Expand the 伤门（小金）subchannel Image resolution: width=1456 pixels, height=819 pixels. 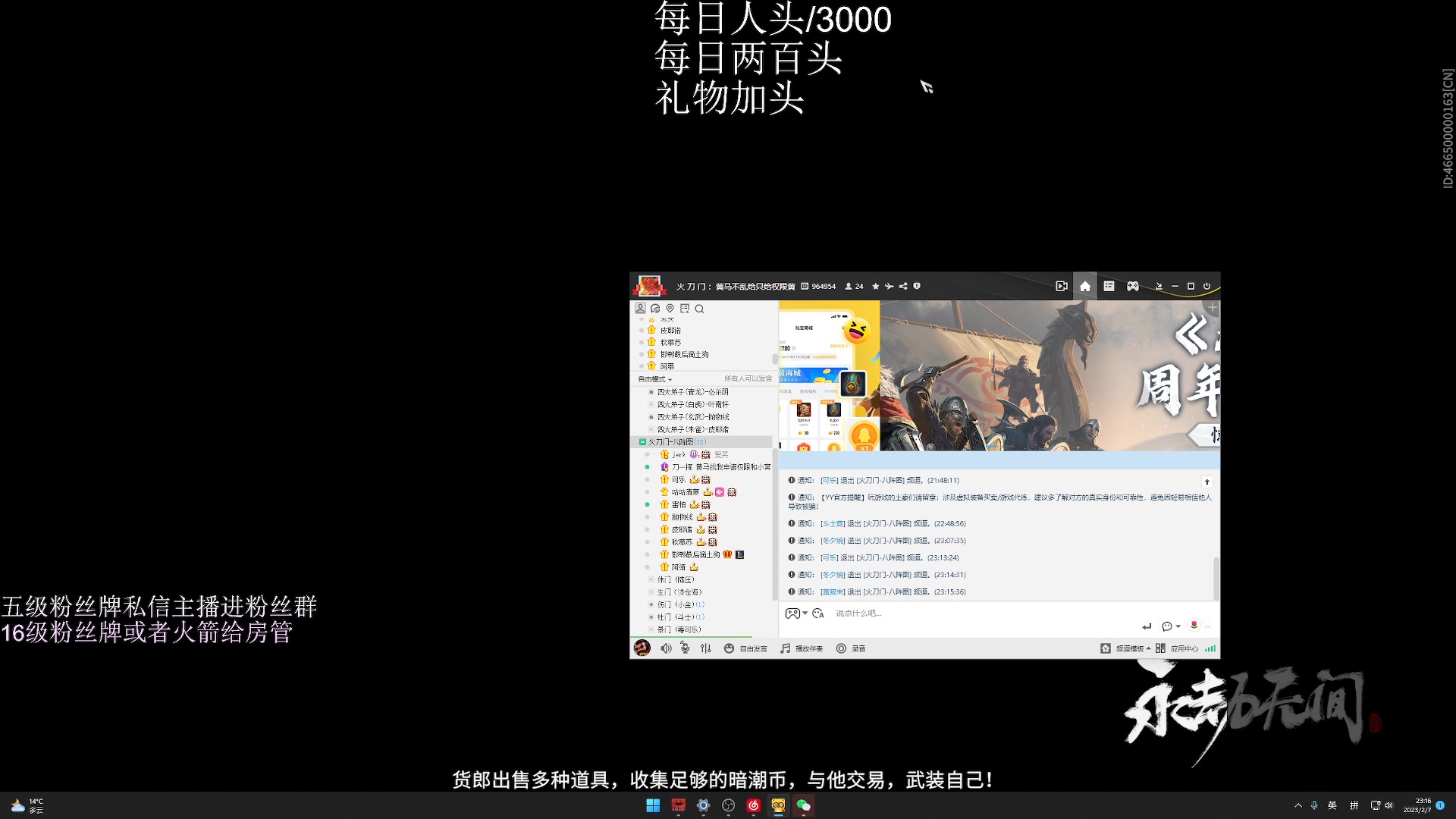coord(650,604)
